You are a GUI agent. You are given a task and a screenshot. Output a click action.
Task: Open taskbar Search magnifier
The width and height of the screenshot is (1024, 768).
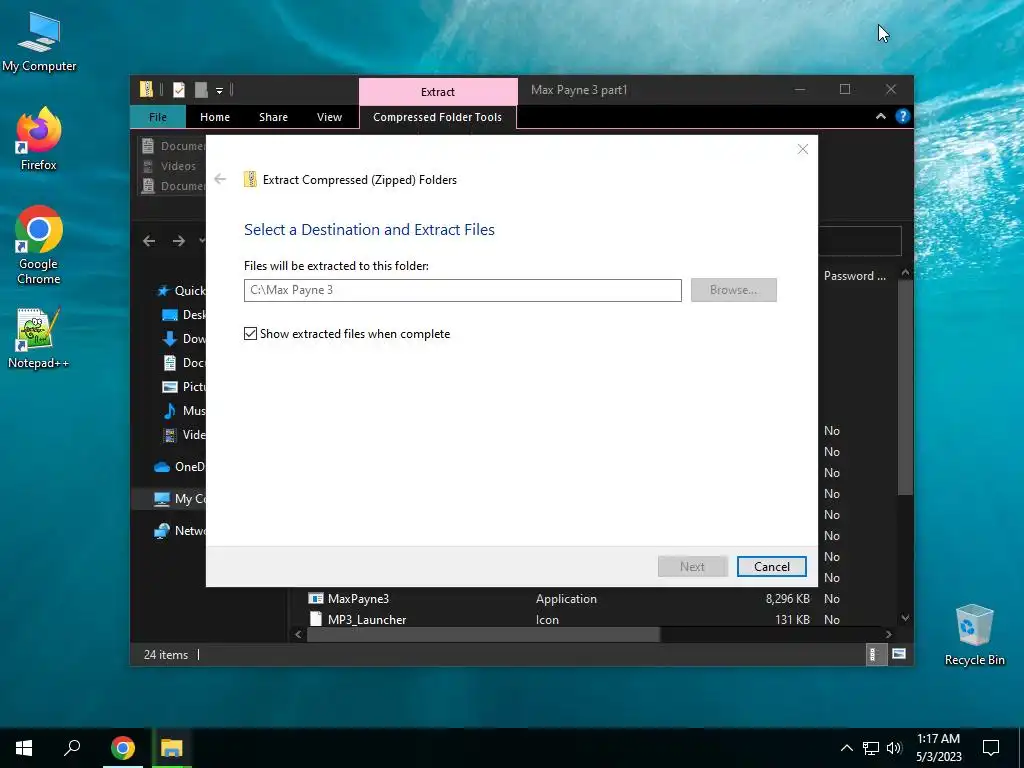(72, 748)
